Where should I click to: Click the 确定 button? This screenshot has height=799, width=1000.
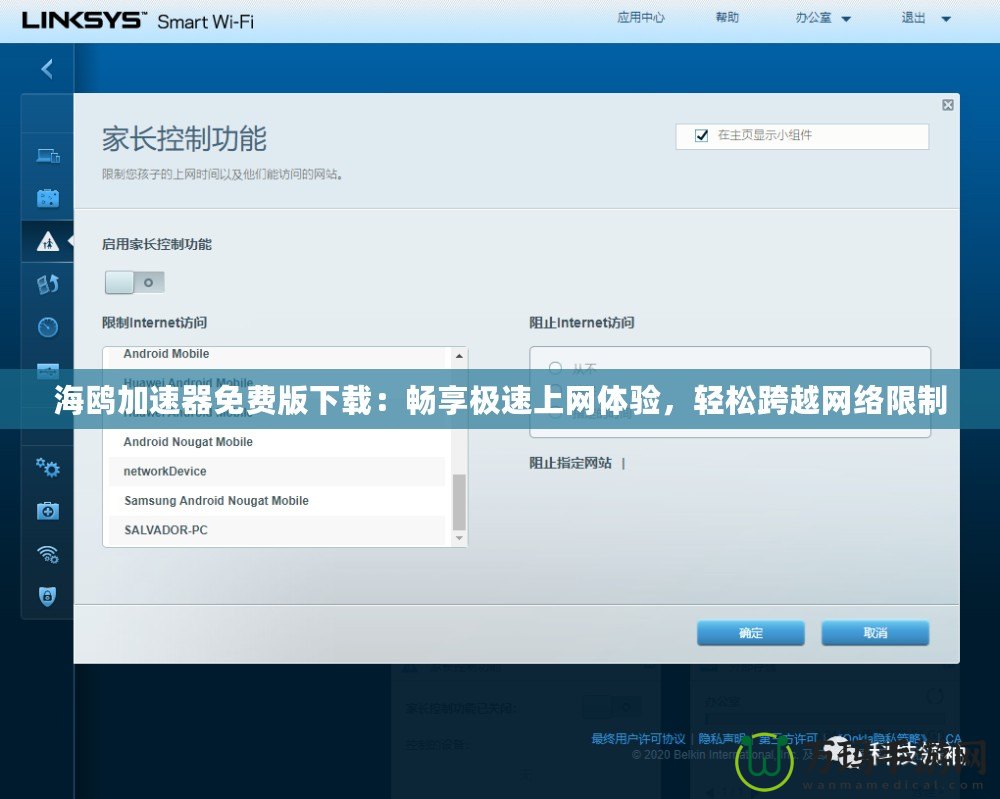[x=751, y=633]
